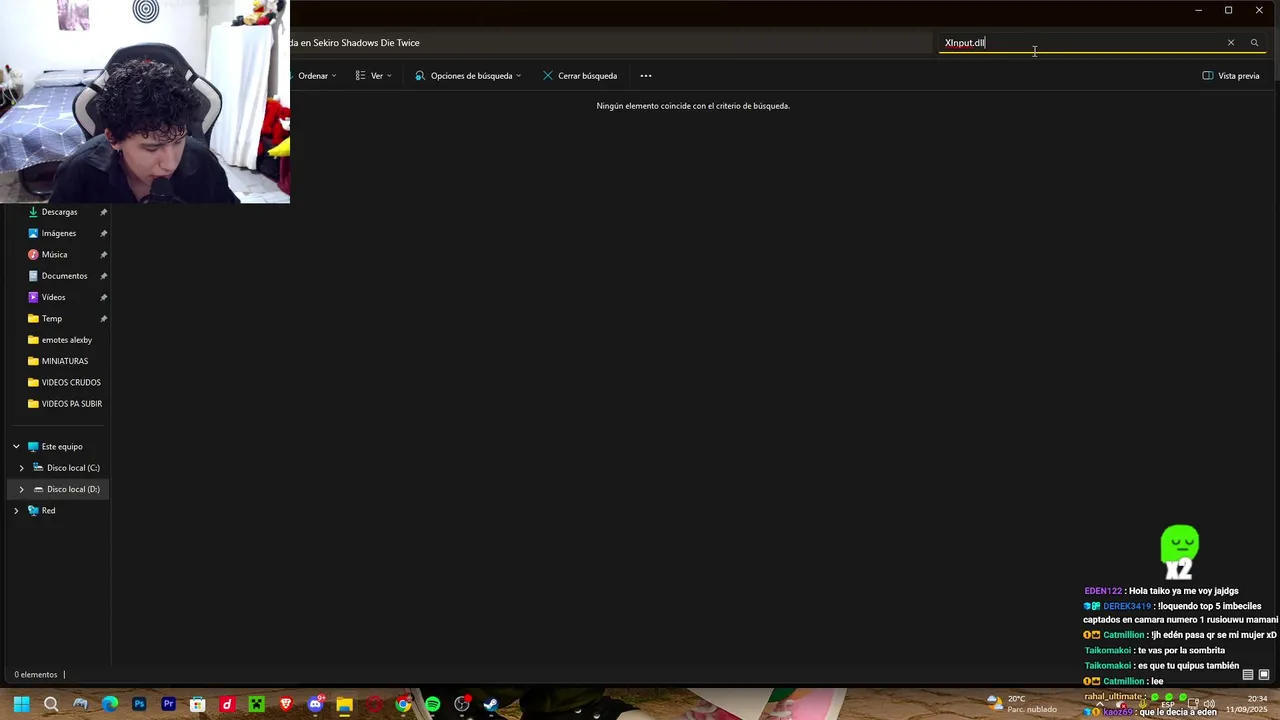Open the Minecraft taskbar icon
The height and width of the screenshot is (720, 1280).
256,704
